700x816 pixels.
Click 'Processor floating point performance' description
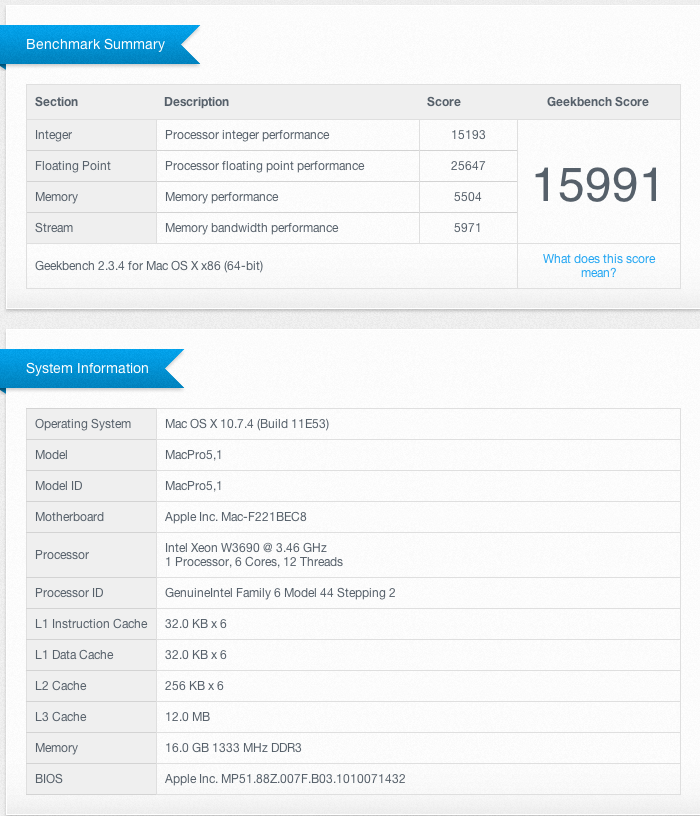click(x=264, y=165)
